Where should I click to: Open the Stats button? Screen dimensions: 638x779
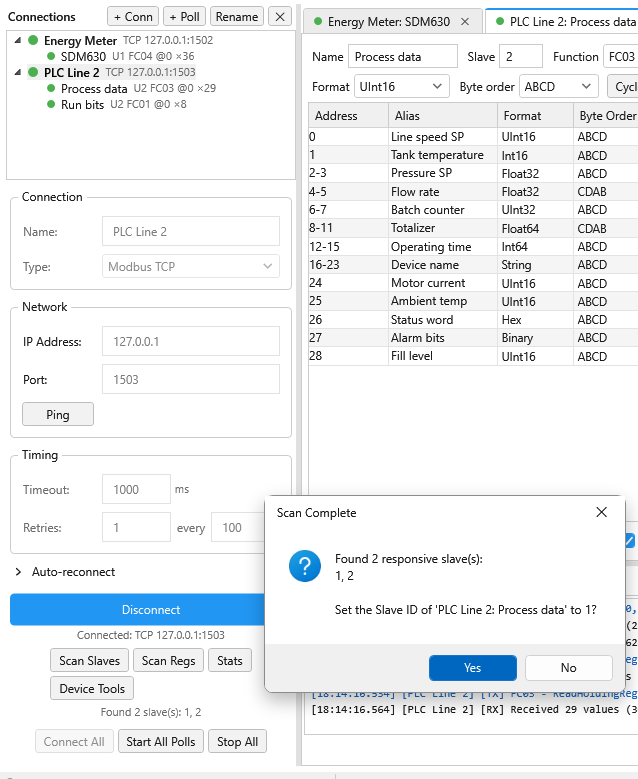point(230,660)
